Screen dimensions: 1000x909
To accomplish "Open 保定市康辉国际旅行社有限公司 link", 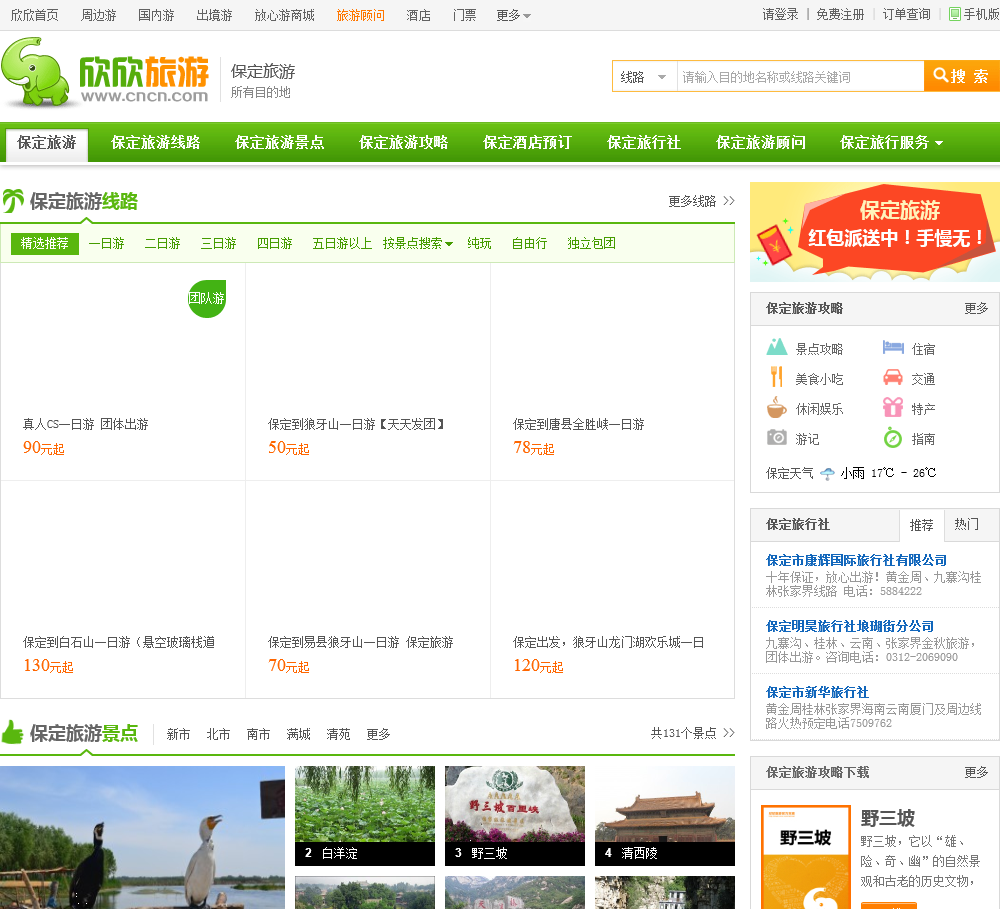I will coord(857,560).
